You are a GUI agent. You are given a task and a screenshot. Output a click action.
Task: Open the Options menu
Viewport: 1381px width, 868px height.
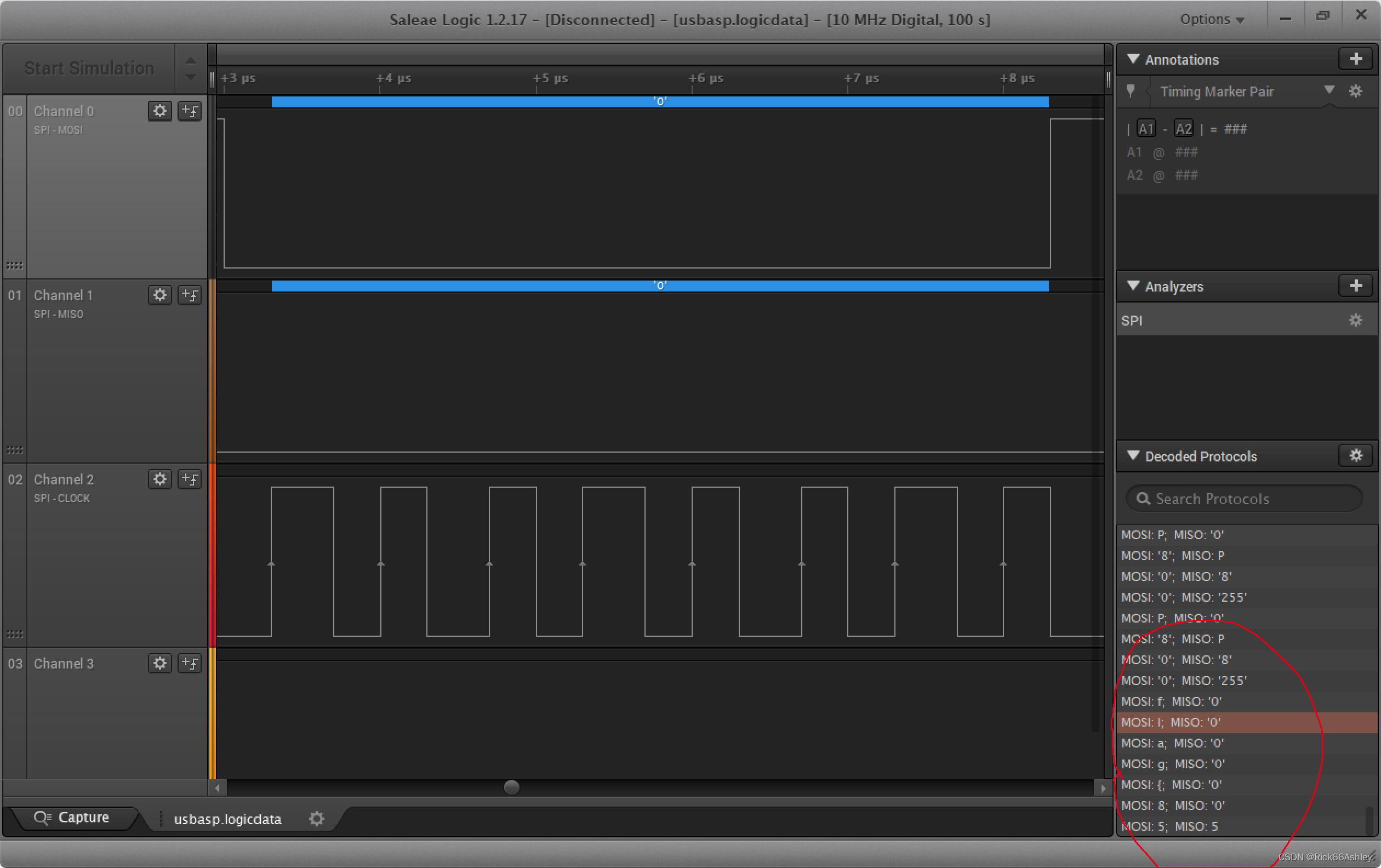tap(1211, 20)
